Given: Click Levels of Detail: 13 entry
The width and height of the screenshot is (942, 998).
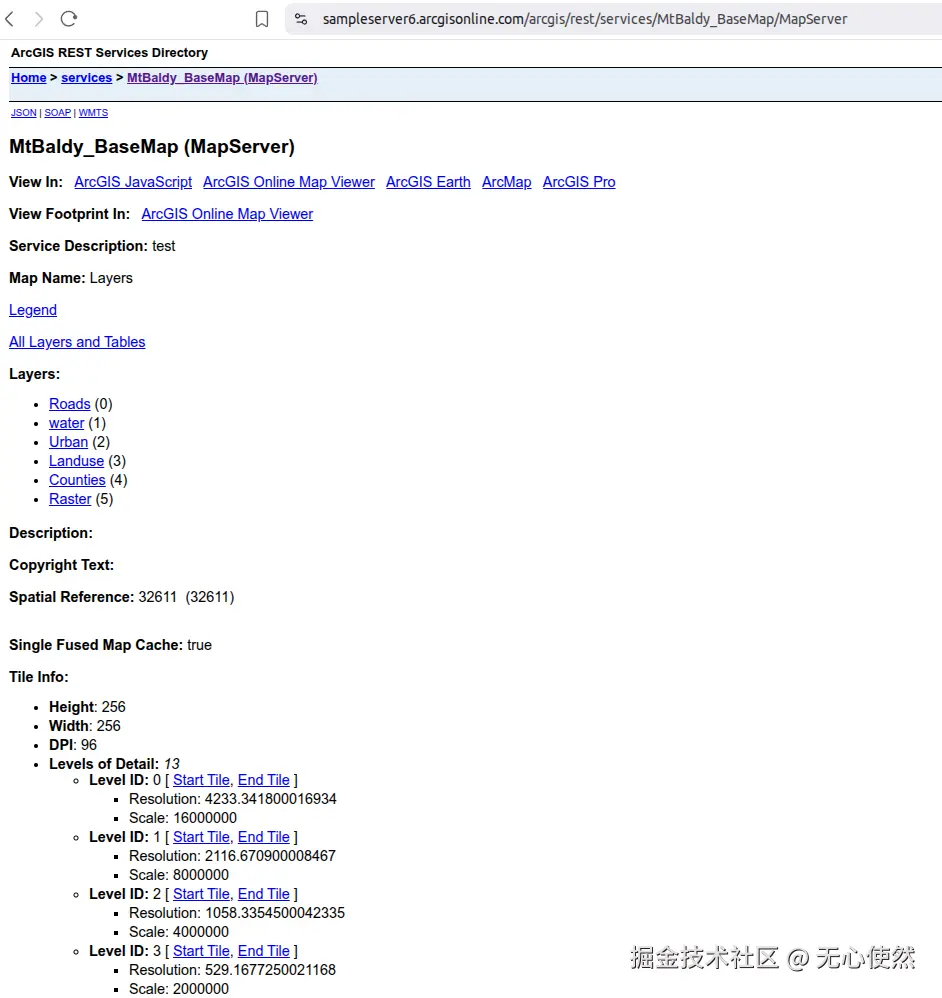Looking at the screenshot, I should tap(115, 764).
